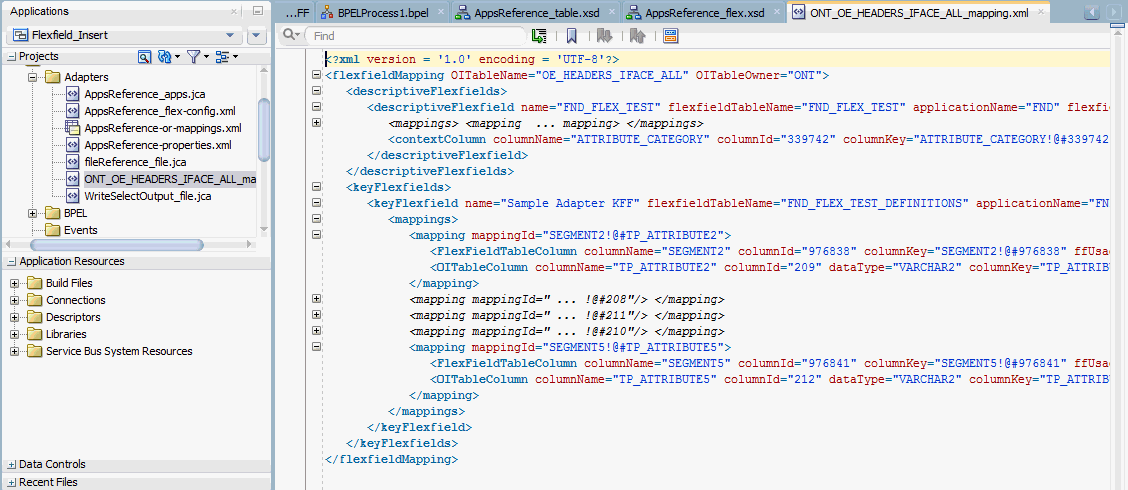The width and height of the screenshot is (1128, 490).
Task: Select AppsReference_flex-config.xml in the tree
Action: pos(160,111)
